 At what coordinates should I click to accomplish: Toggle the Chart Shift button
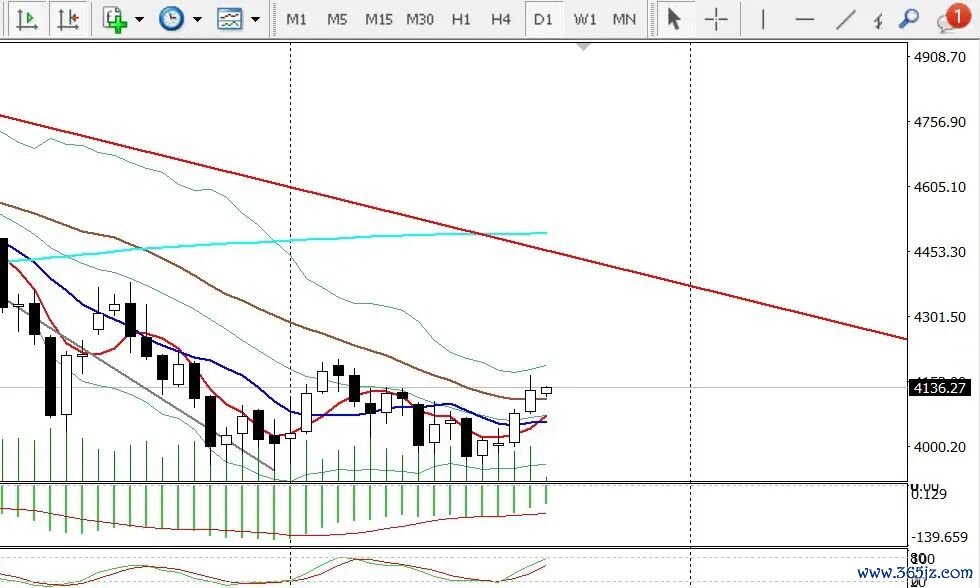[x=68, y=19]
